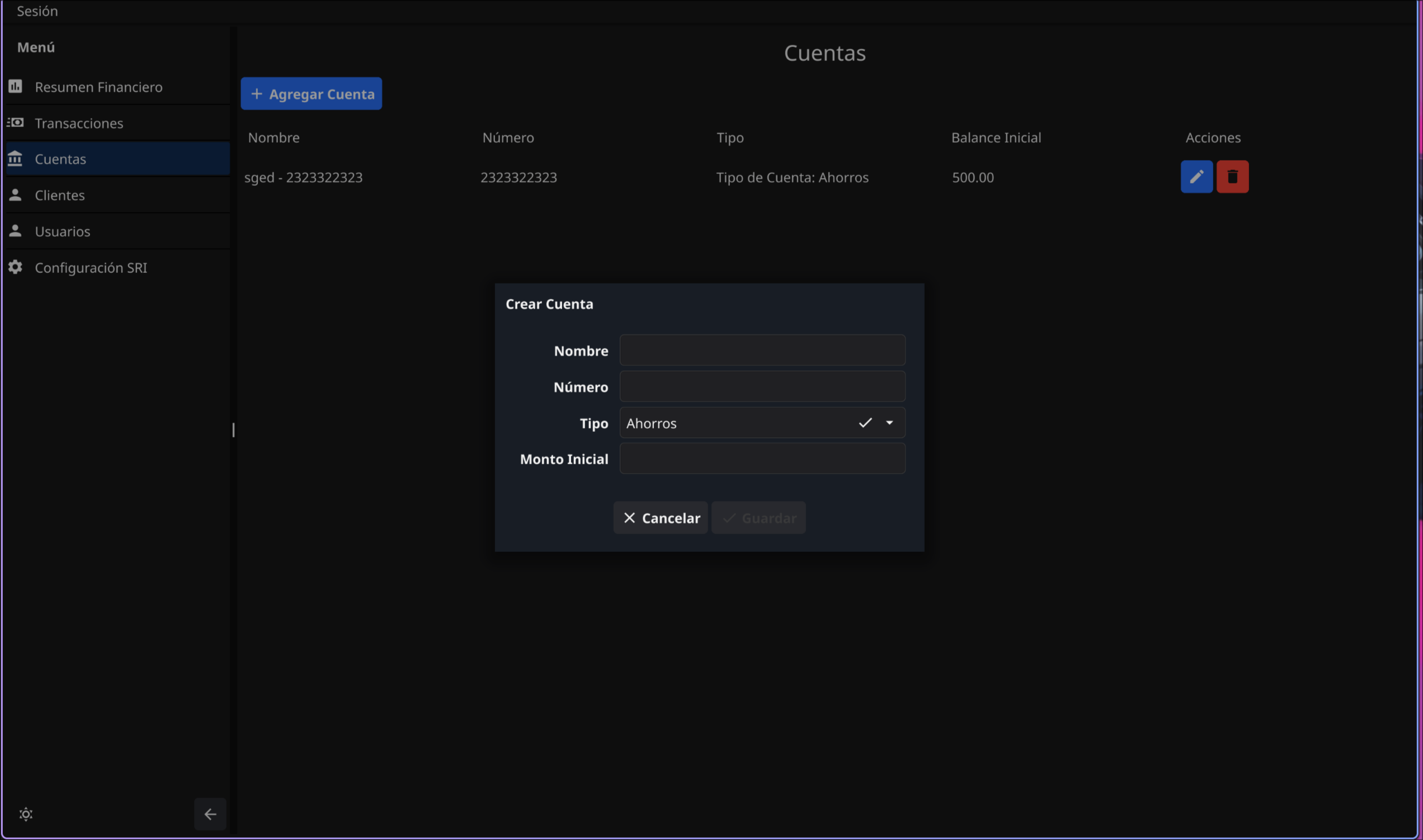Click the sidebar resize splitter handle
This screenshot has height=840, width=1423.
point(233,430)
